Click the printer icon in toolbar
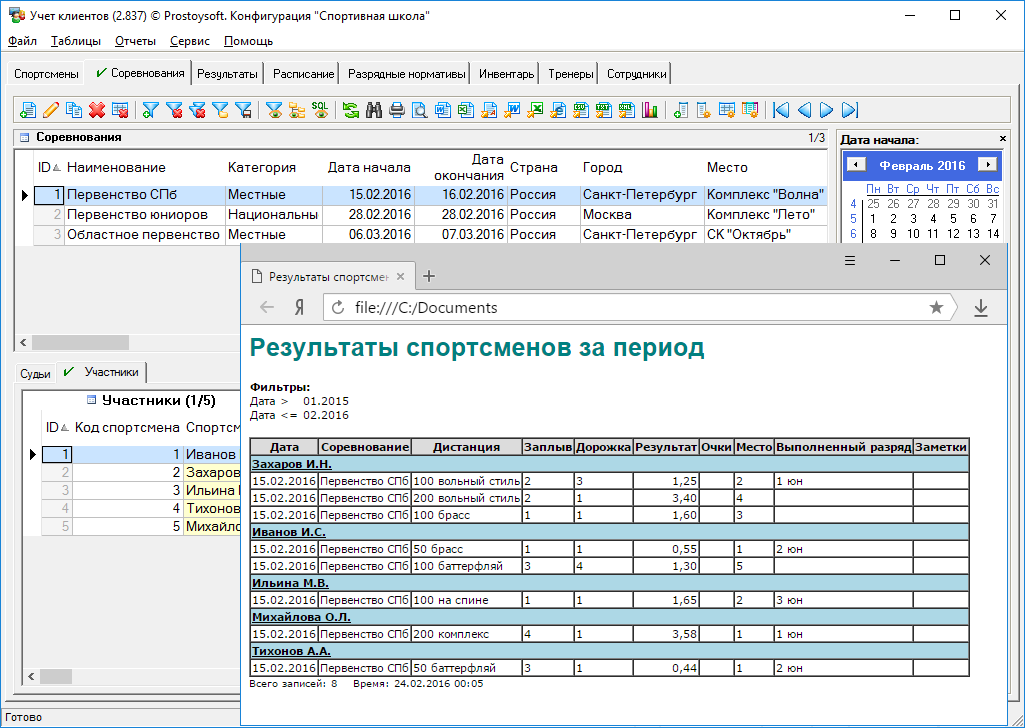This screenshot has height=728, width=1025. 397,110
